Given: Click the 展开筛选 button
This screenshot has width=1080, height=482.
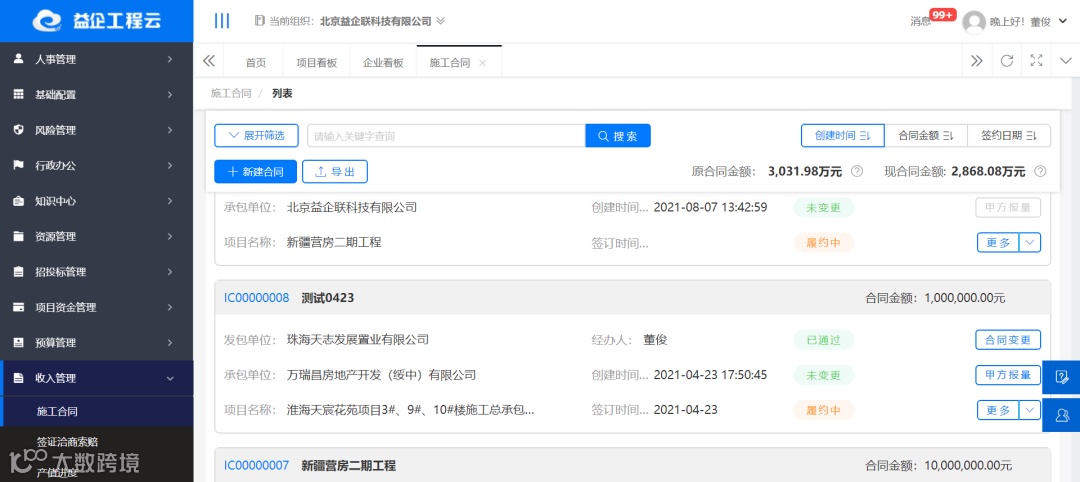Looking at the screenshot, I should 256,136.
